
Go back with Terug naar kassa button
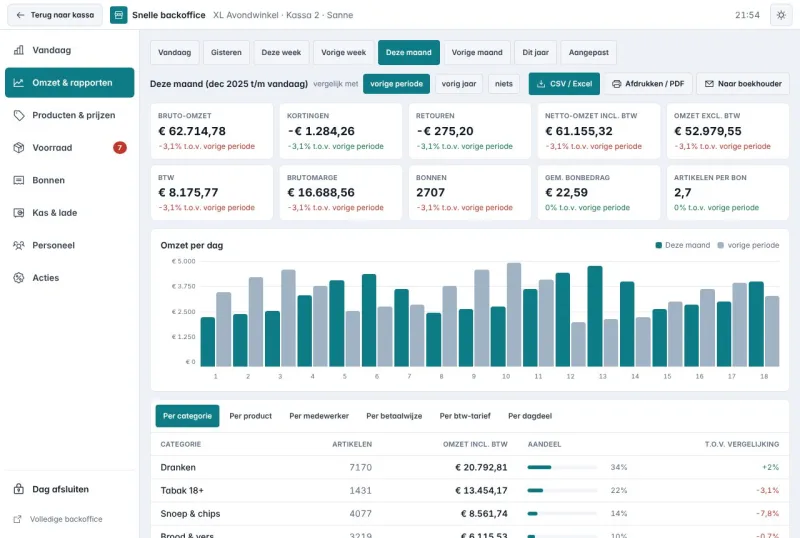tap(55, 15)
